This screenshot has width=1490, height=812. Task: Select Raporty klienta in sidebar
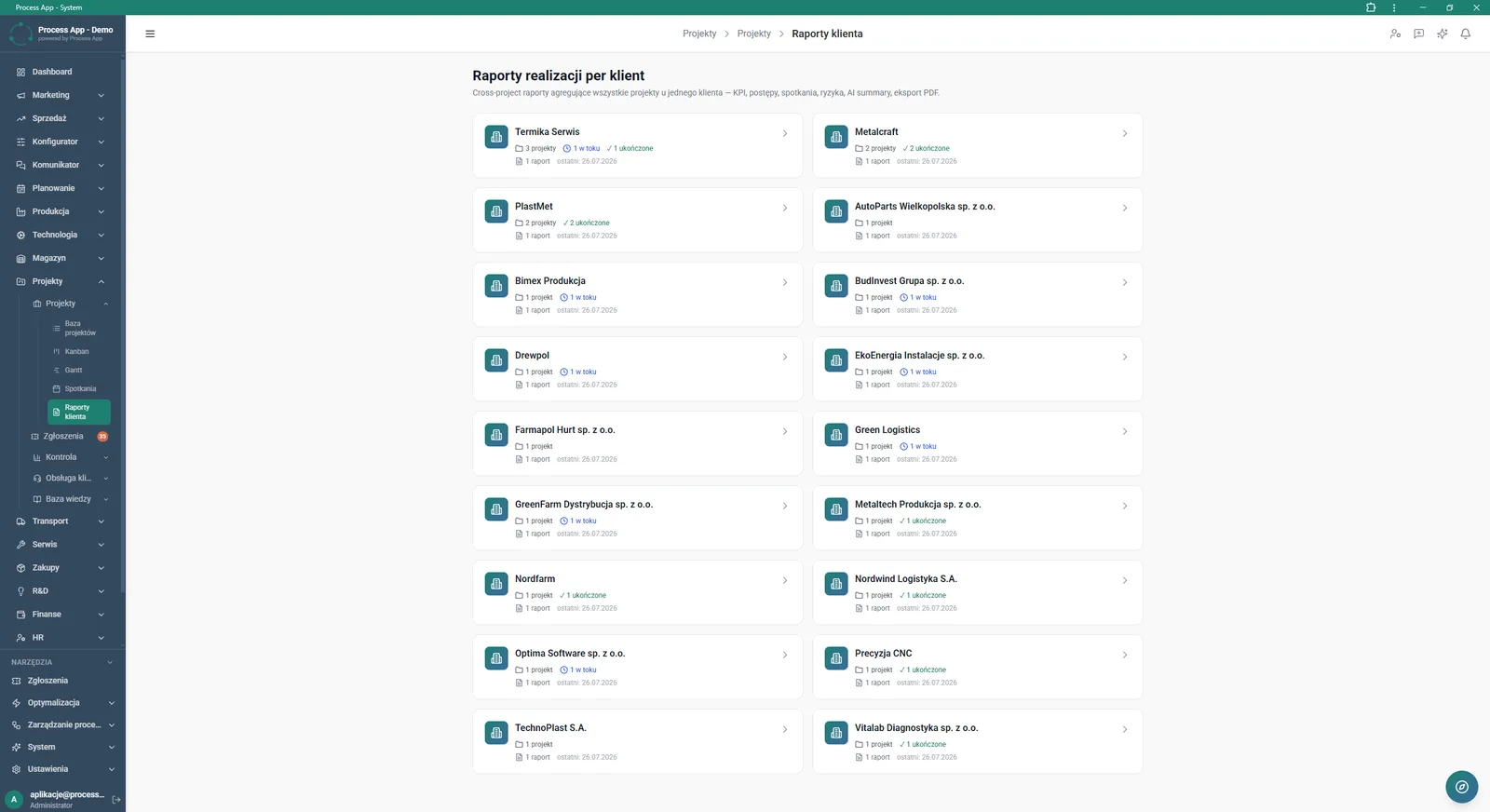pyautogui.click(x=78, y=412)
